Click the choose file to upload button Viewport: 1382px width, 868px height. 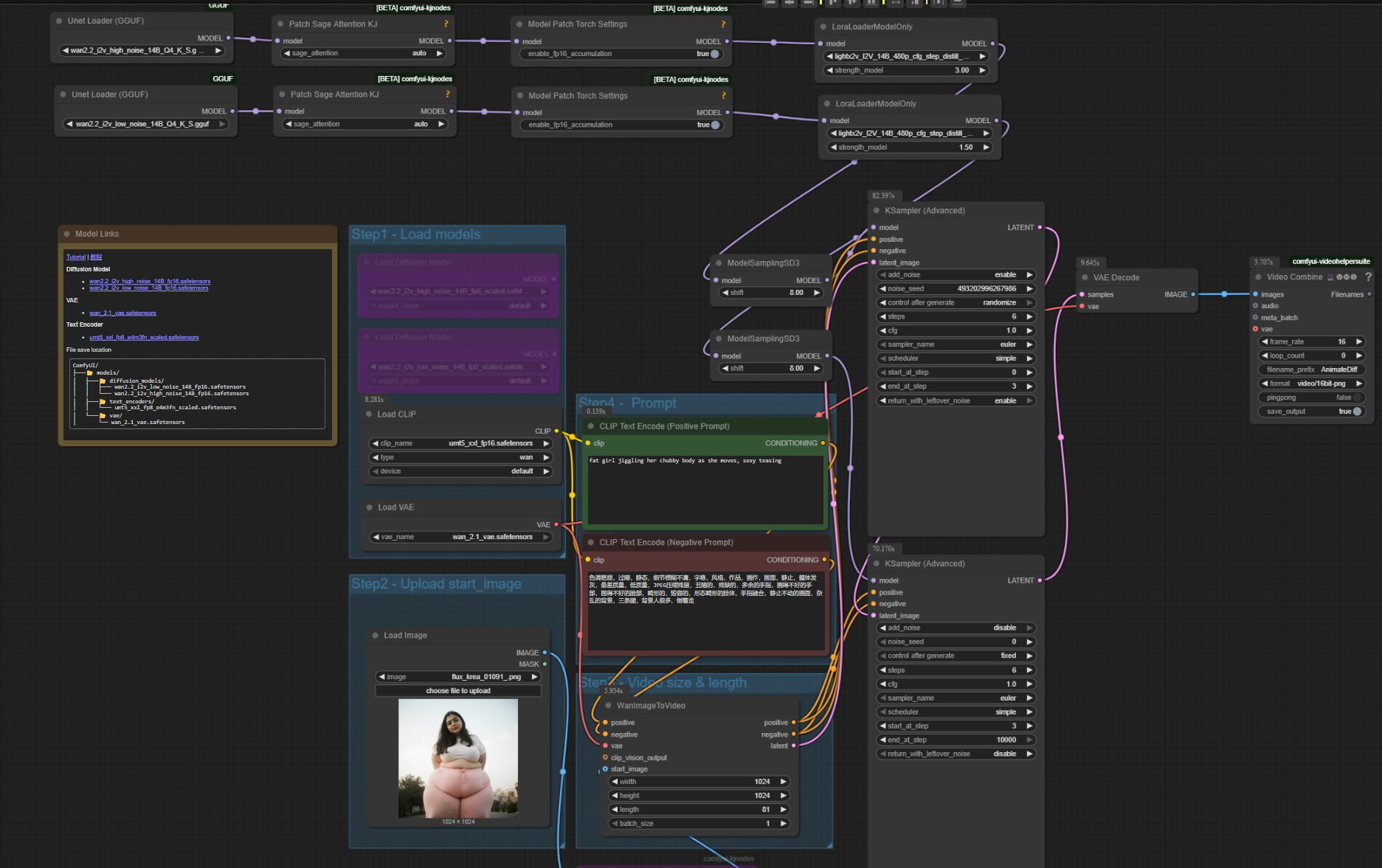click(457, 691)
